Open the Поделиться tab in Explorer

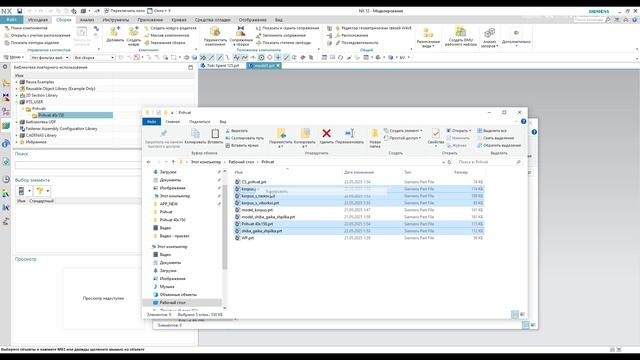tap(199, 122)
